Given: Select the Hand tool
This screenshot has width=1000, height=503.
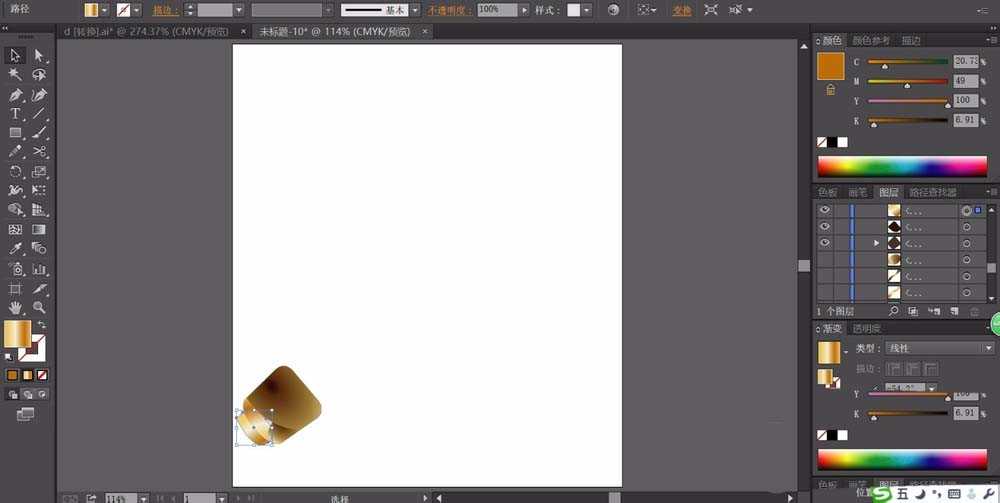Looking at the screenshot, I should click(x=16, y=307).
